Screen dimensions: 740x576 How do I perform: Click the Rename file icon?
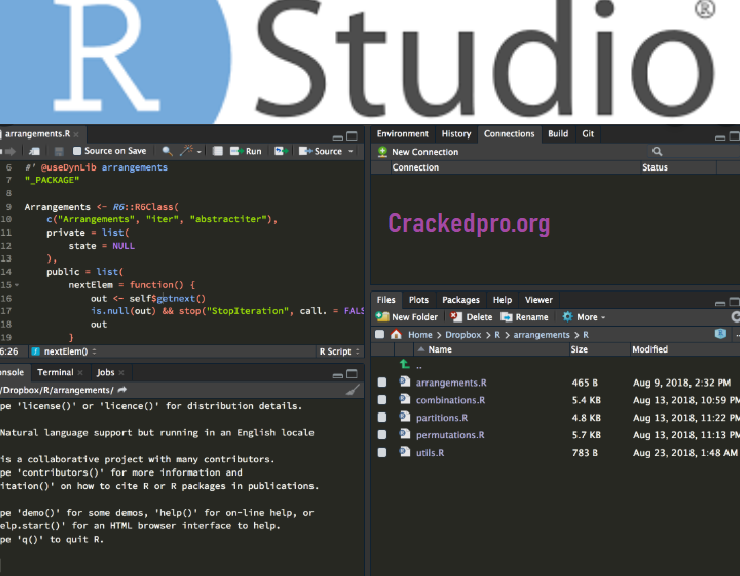tap(506, 317)
